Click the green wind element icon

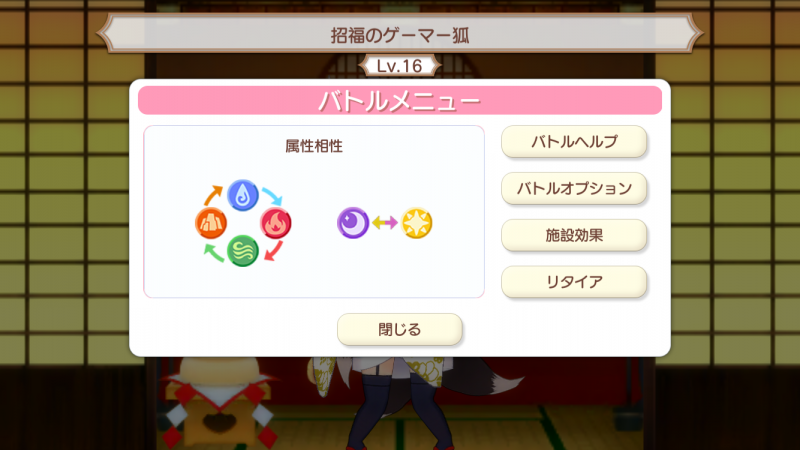pyautogui.click(x=242, y=251)
